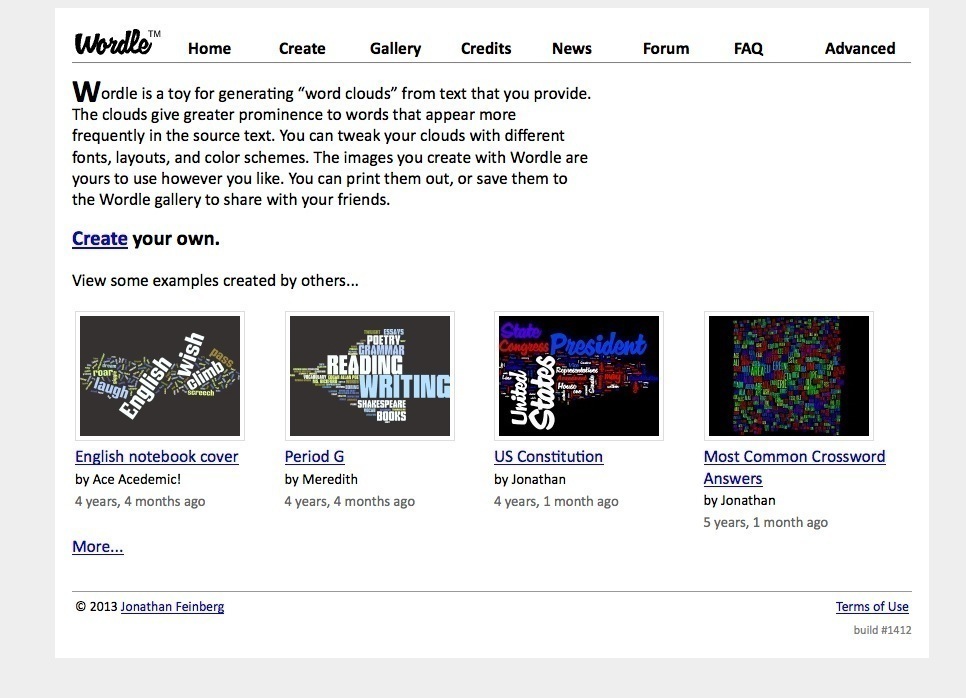
Task: Open the News page
Action: click(572, 49)
